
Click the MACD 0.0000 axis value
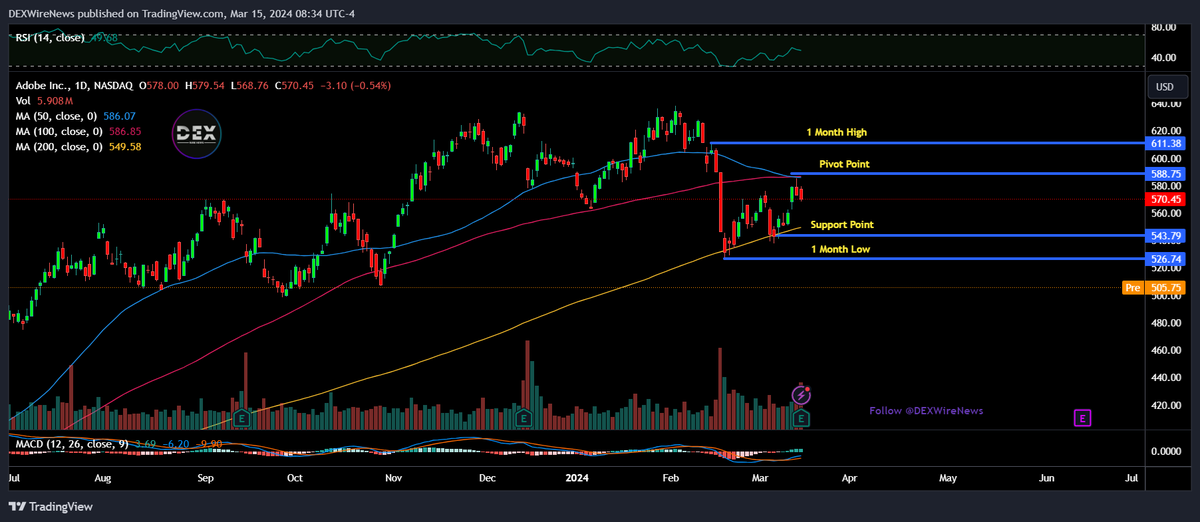point(1168,451)
